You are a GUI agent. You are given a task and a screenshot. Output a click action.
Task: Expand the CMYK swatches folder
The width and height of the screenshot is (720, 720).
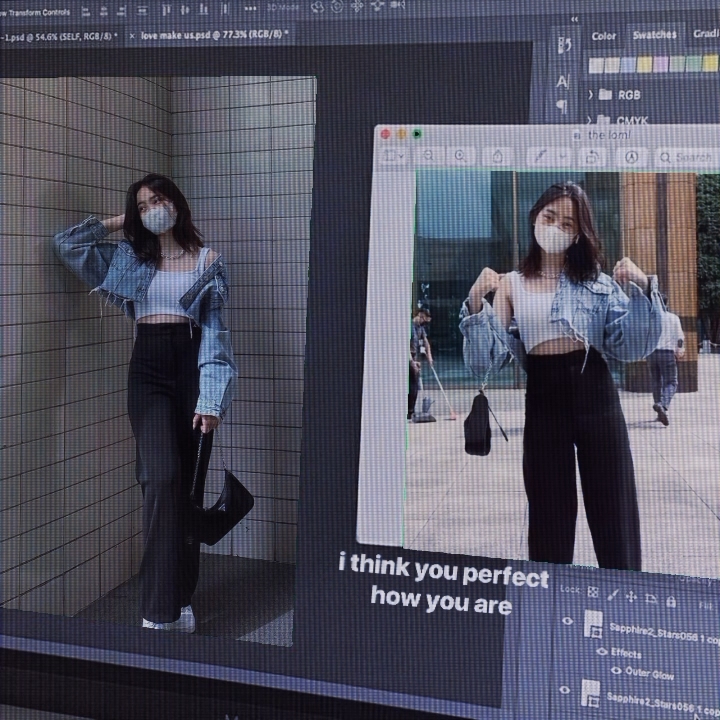point(591,120)
